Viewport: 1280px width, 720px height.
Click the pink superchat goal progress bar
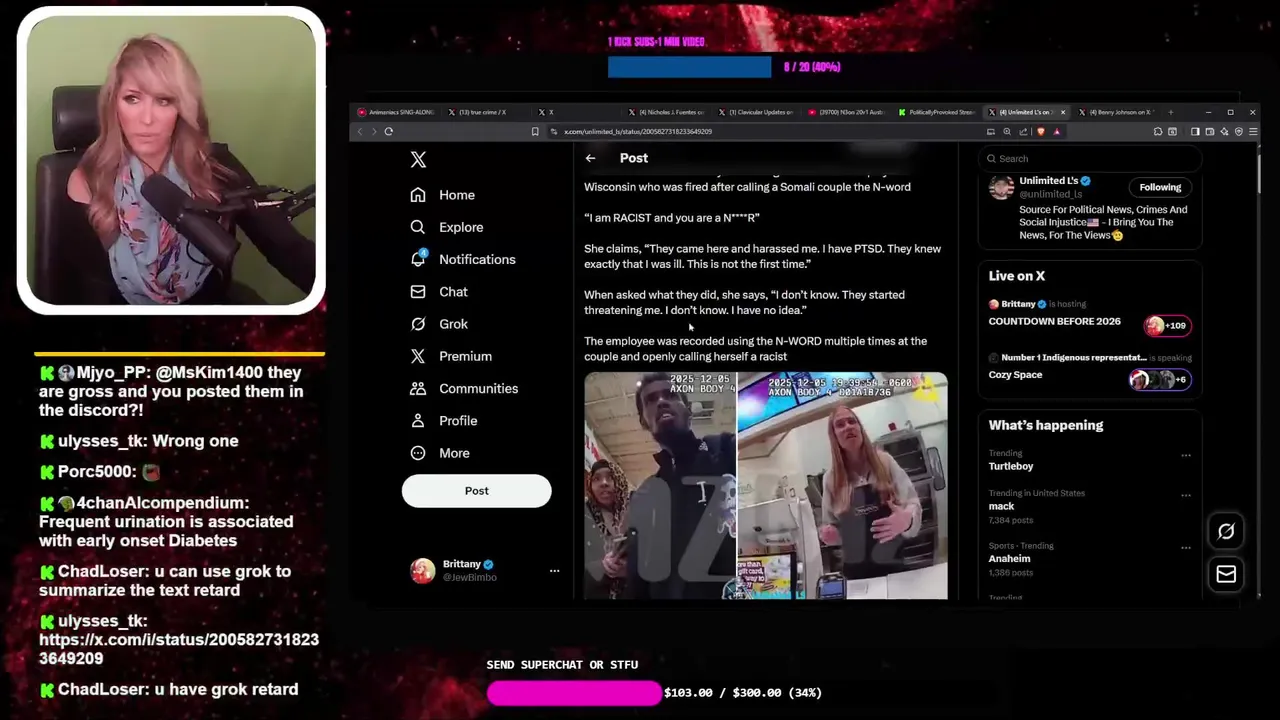click(574, 693)
